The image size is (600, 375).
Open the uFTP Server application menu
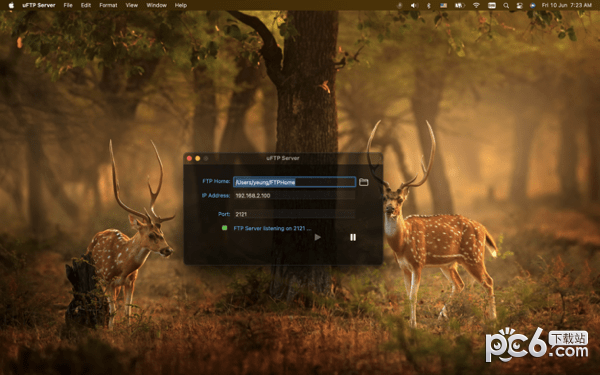click(39, 5)
